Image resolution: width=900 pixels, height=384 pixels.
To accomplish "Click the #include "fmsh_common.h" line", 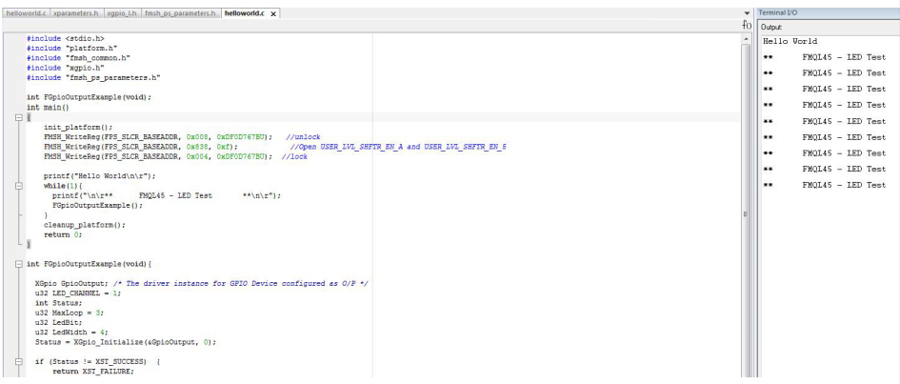I will (x=79, y=58).
